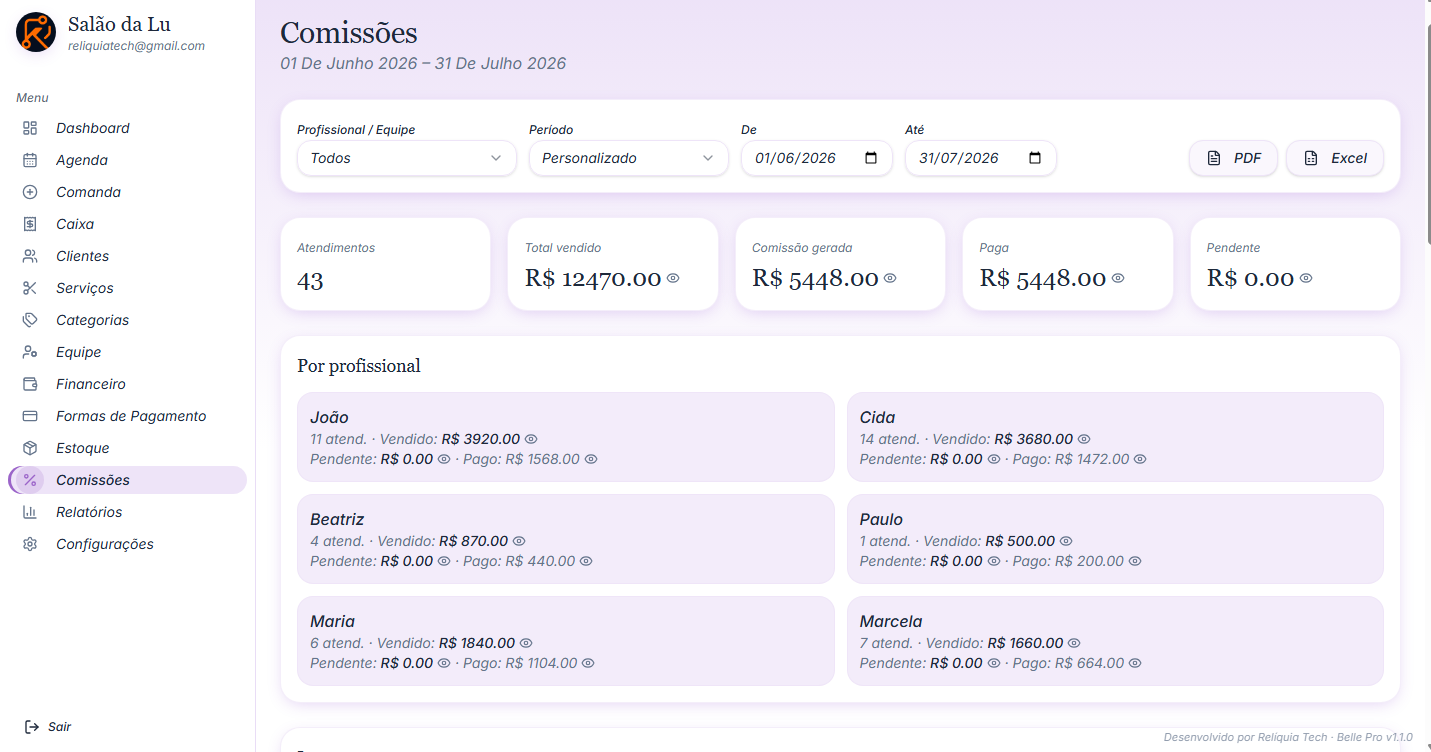Click the Sair logout arrow icon

click(x=32, y=727)
